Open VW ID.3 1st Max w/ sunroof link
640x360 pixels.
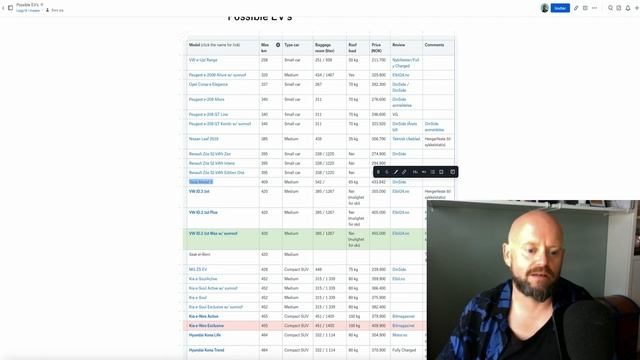click(213, 233)
